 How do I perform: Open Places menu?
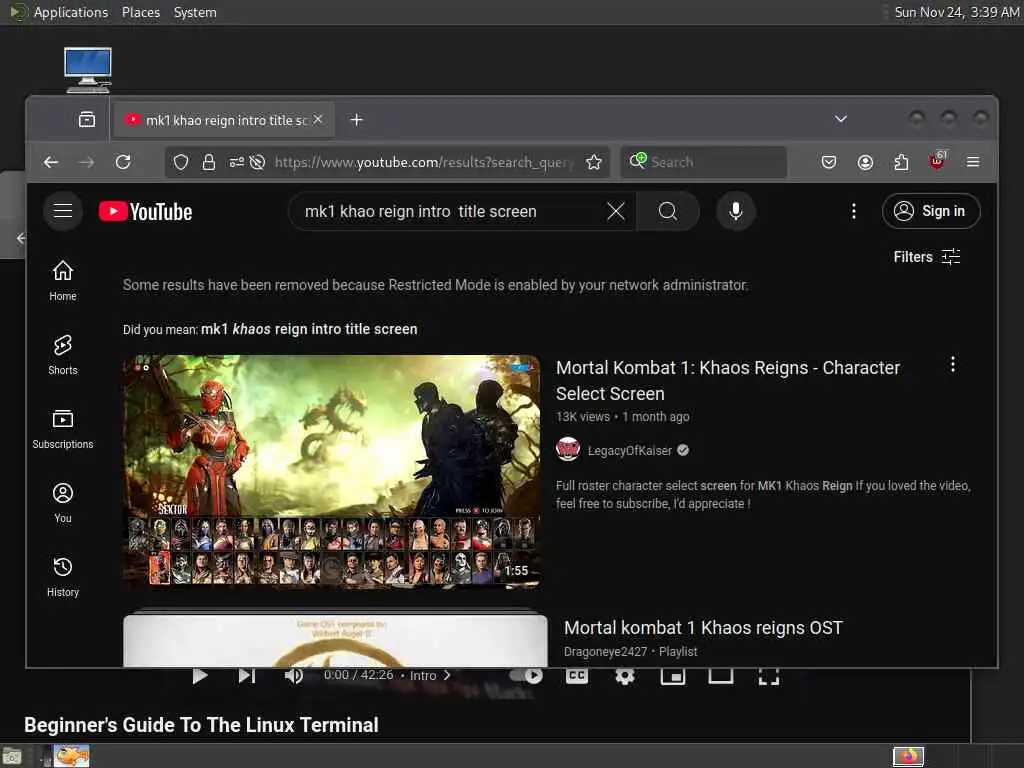pos(140,12)
